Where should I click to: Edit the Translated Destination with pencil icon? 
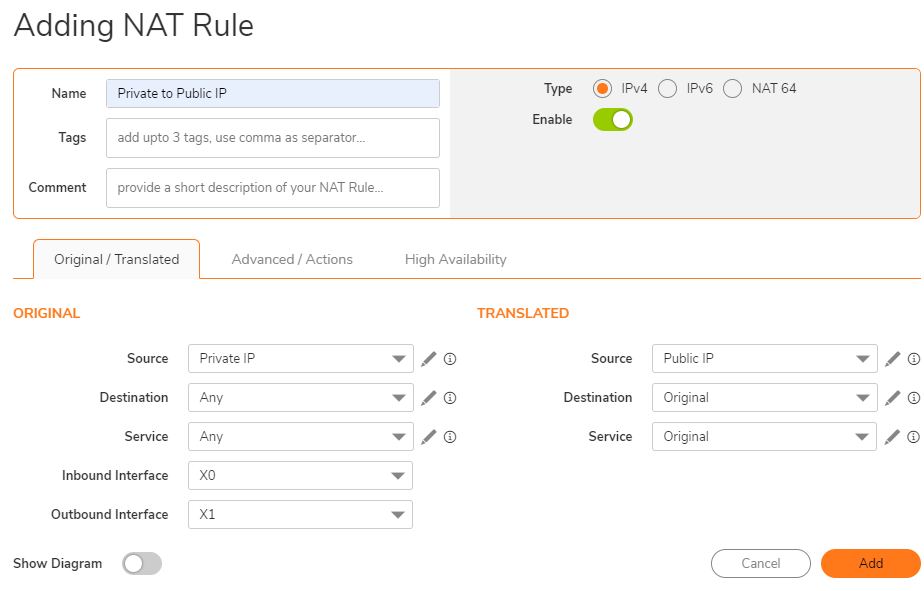(x=893, y=398)
